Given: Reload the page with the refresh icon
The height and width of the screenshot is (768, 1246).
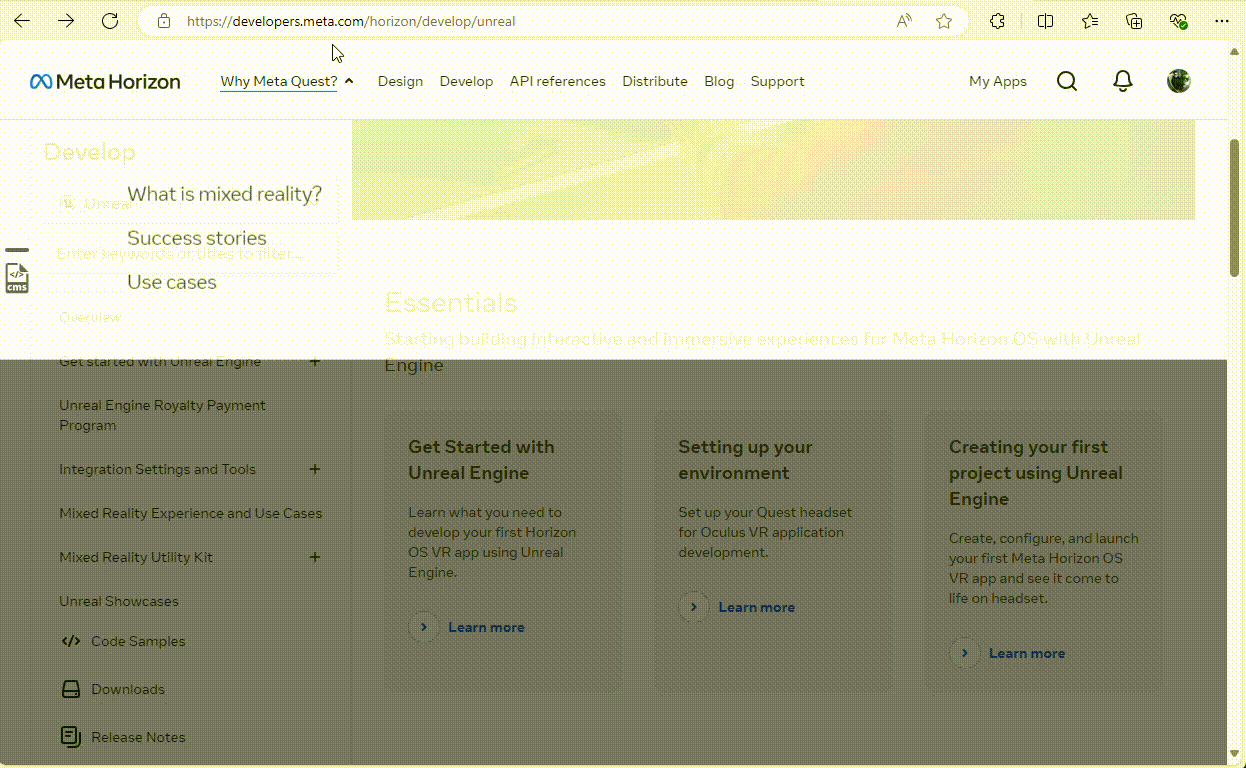Looking at the screenshot, I should click(110, 21).
